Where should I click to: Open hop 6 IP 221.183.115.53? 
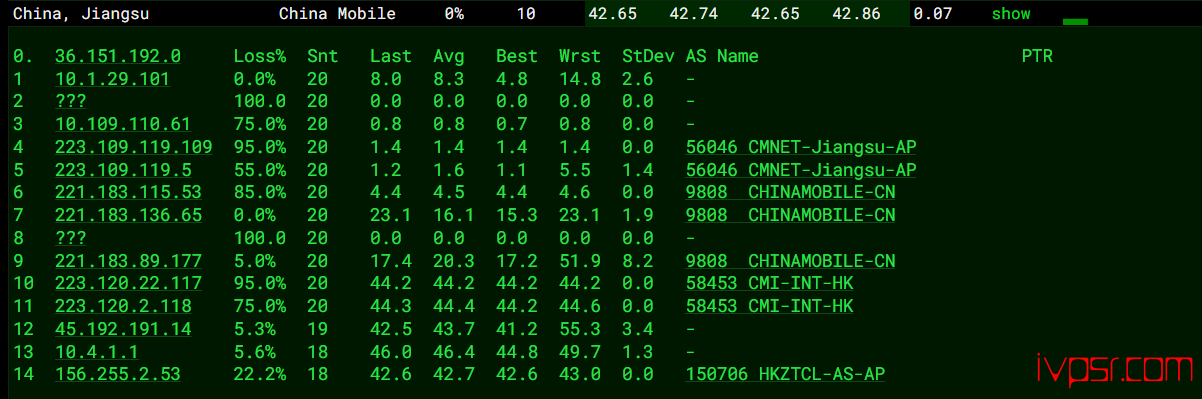pos(128,192)
